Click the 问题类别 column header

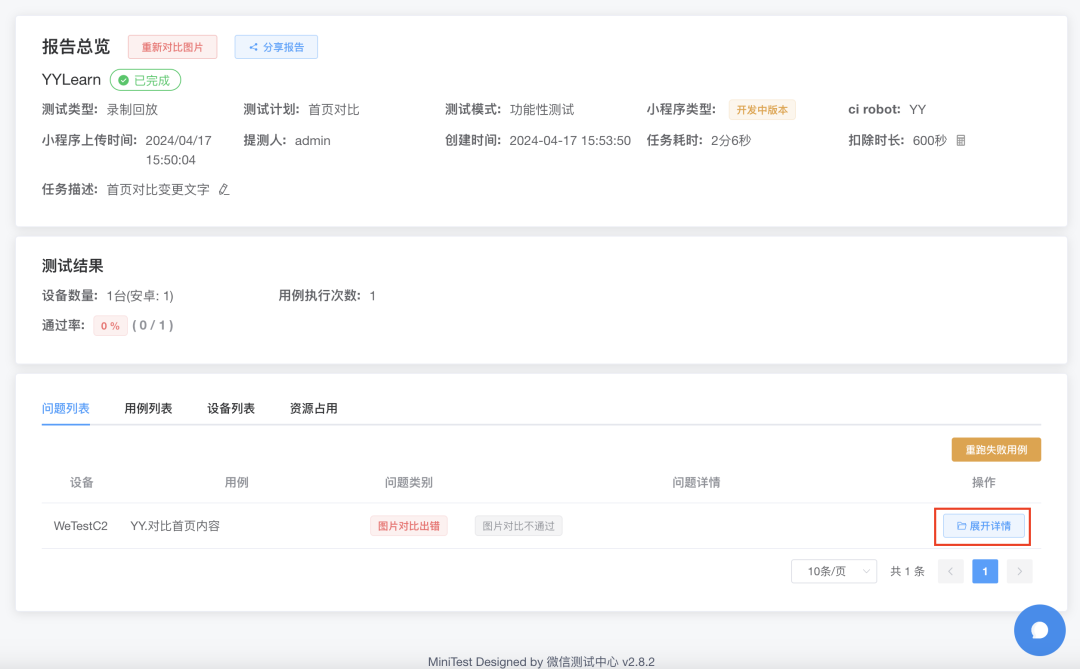coord(408,482)
